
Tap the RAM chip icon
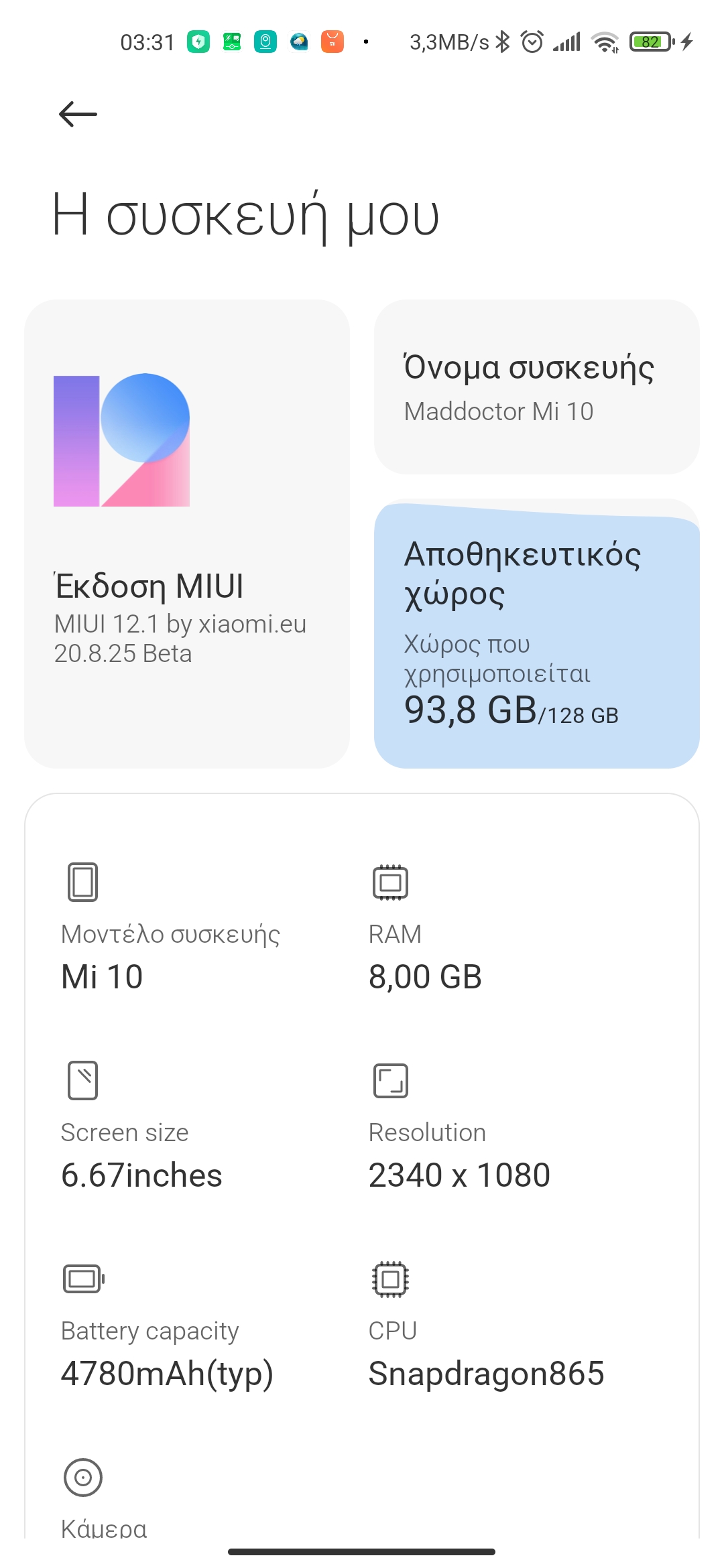(x=390, y=882)
